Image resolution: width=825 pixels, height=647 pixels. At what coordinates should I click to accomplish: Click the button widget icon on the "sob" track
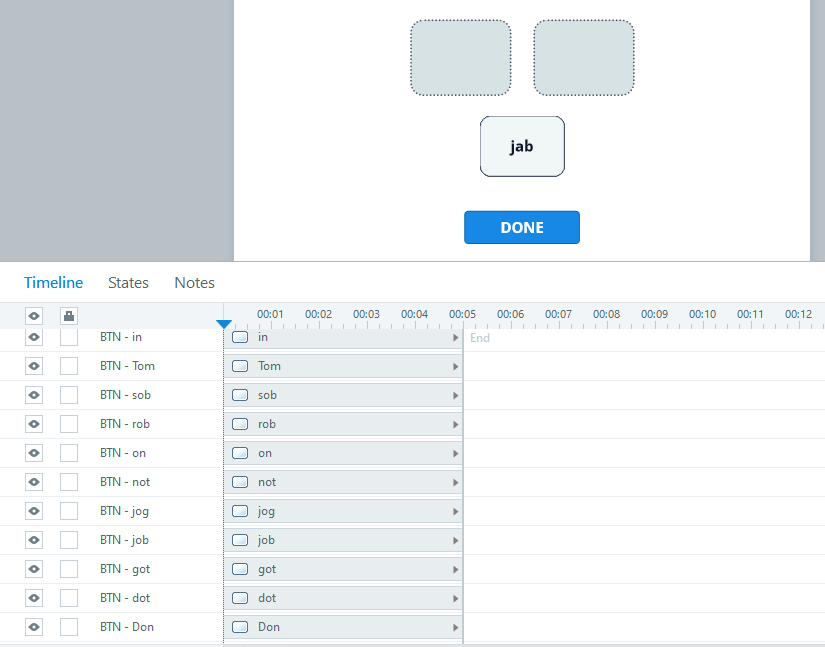pyautogui.click(x=239, y=395)
